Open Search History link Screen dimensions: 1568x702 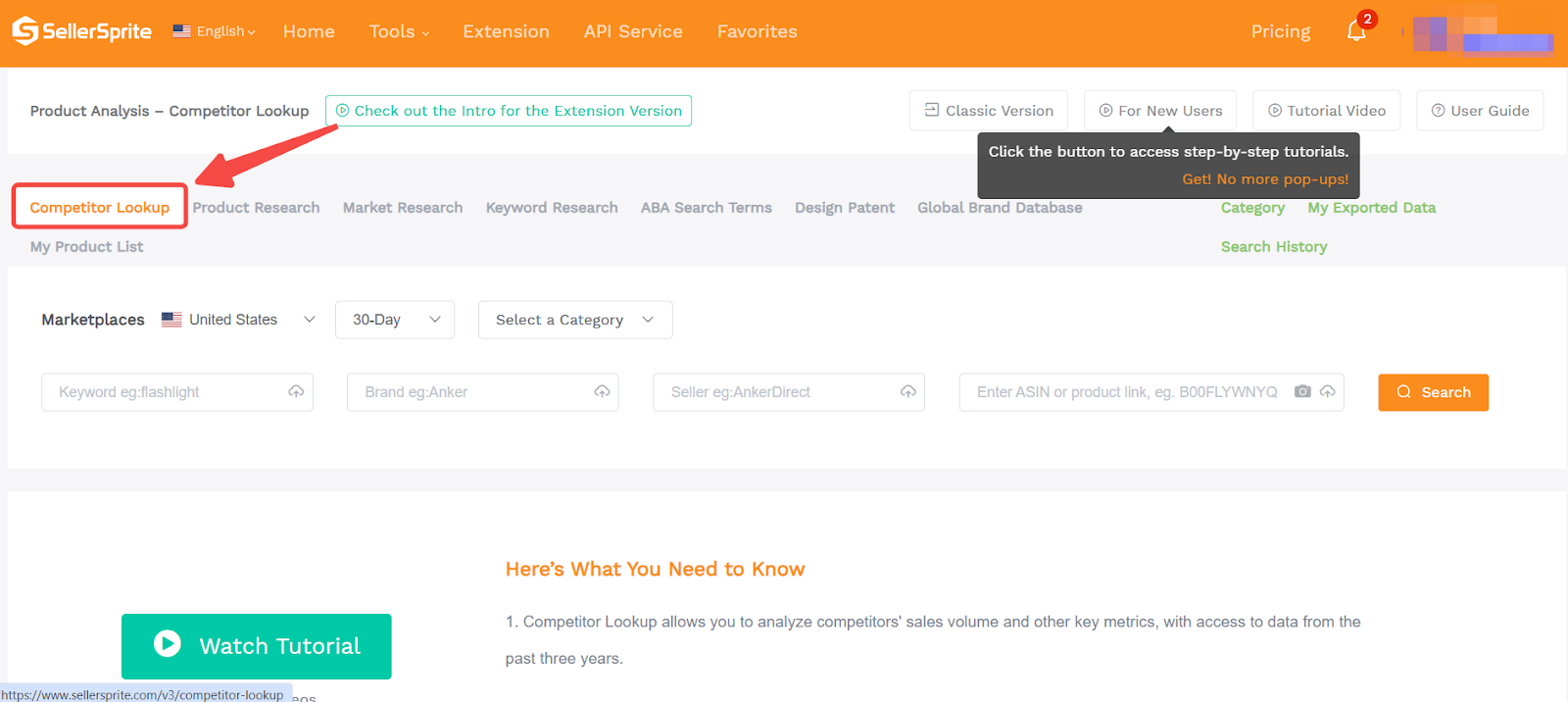pyautogui.click(x=1274, y=247)
